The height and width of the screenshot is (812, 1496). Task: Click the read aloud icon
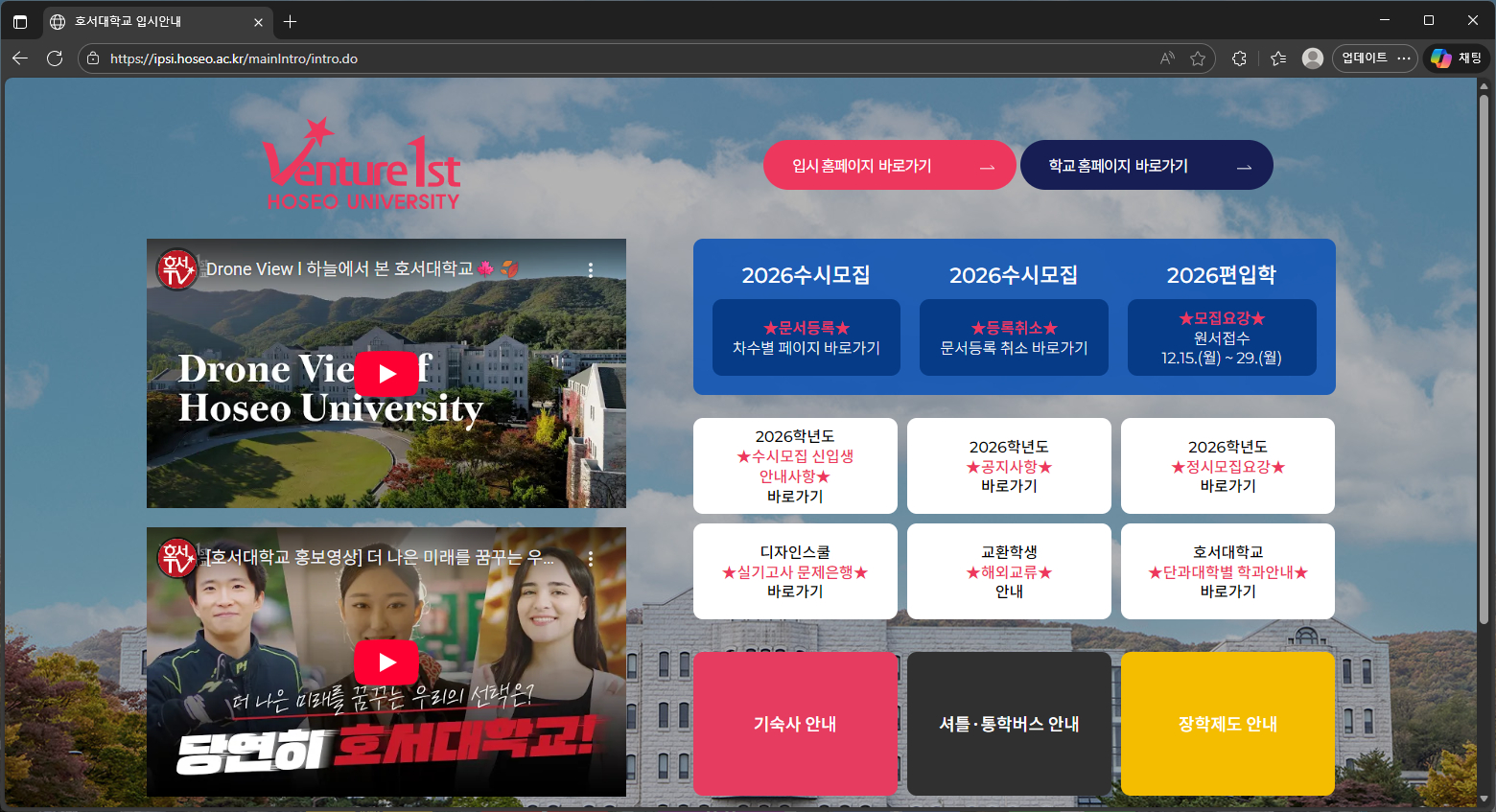click(x=1167, y=58)
